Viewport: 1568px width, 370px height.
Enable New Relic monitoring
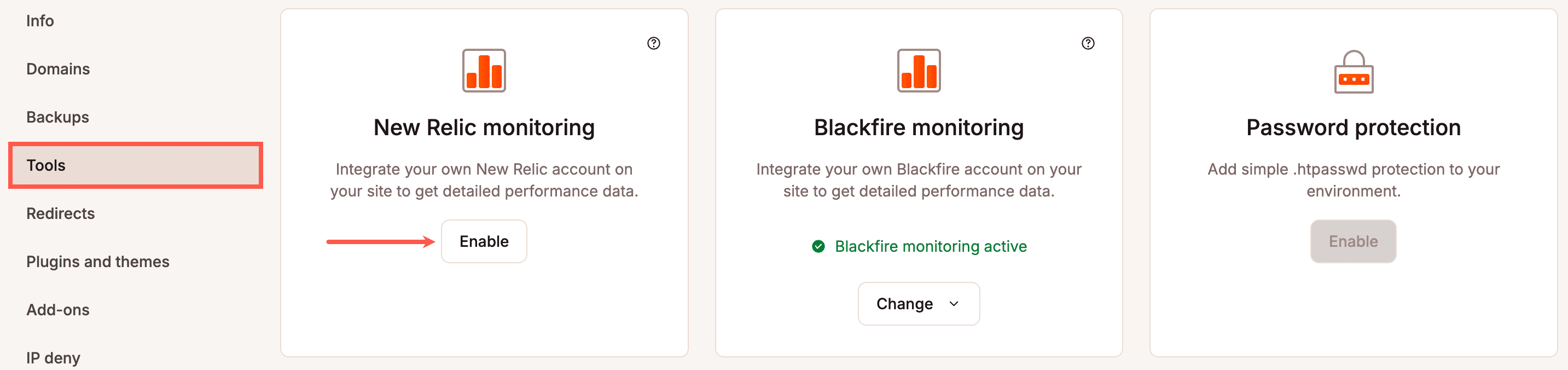click(484, 241)
